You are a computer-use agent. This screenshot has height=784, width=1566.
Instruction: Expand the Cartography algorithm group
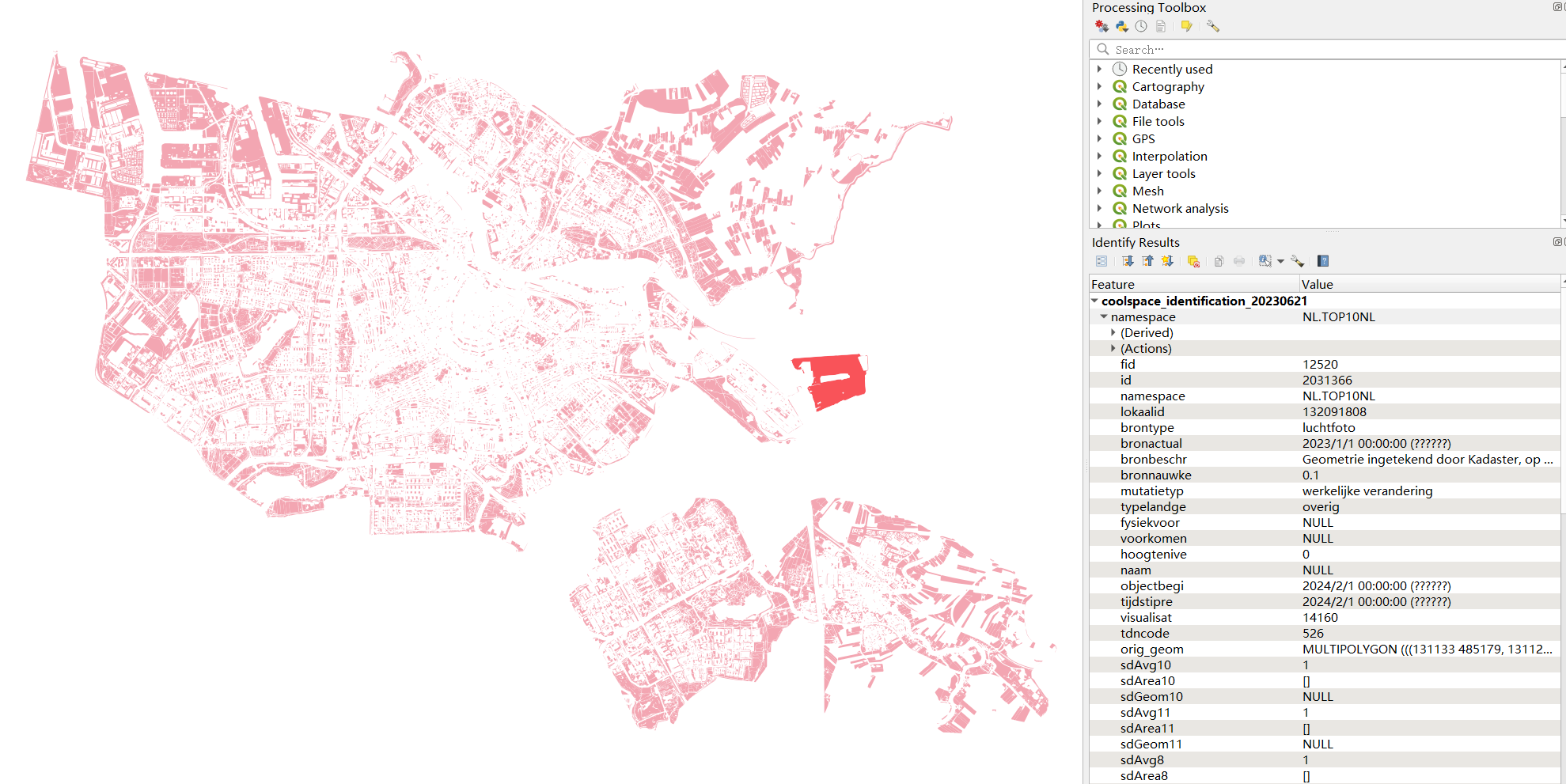point(1099,86)
